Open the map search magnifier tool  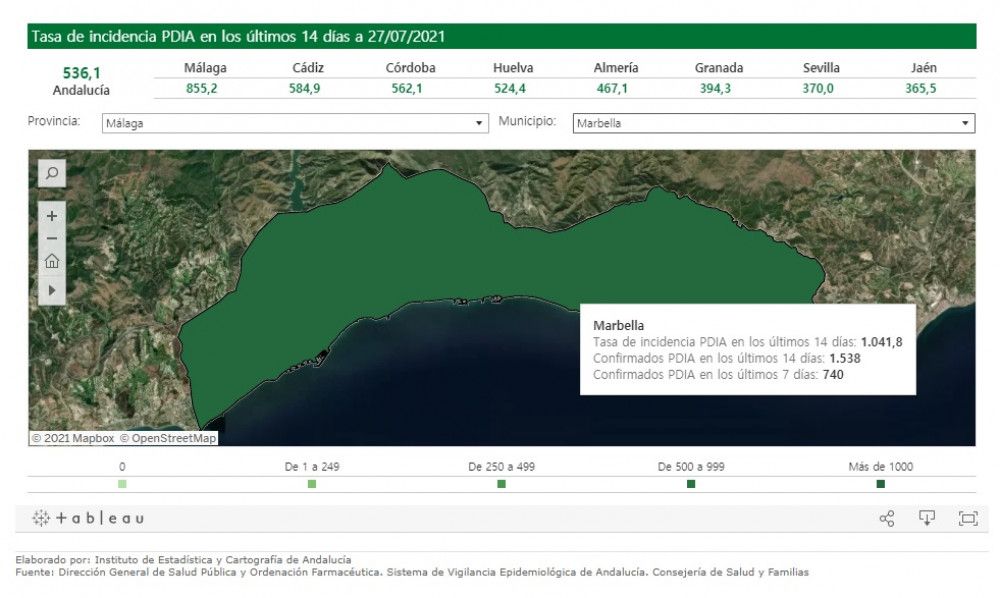[x=52, y=173]
